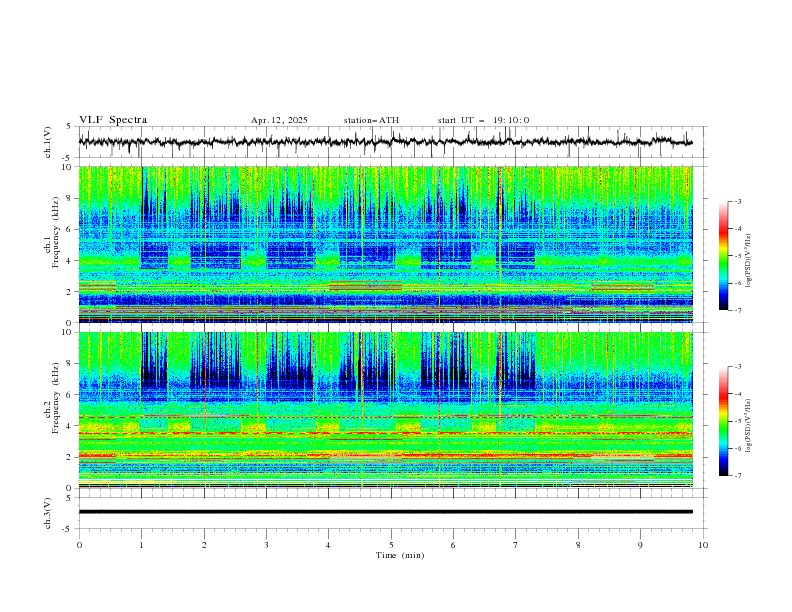The width and height of the screenshot is (792, 612).
Task: Click the "-3" label on ch.1 color bar
Action: pos(737,201)
